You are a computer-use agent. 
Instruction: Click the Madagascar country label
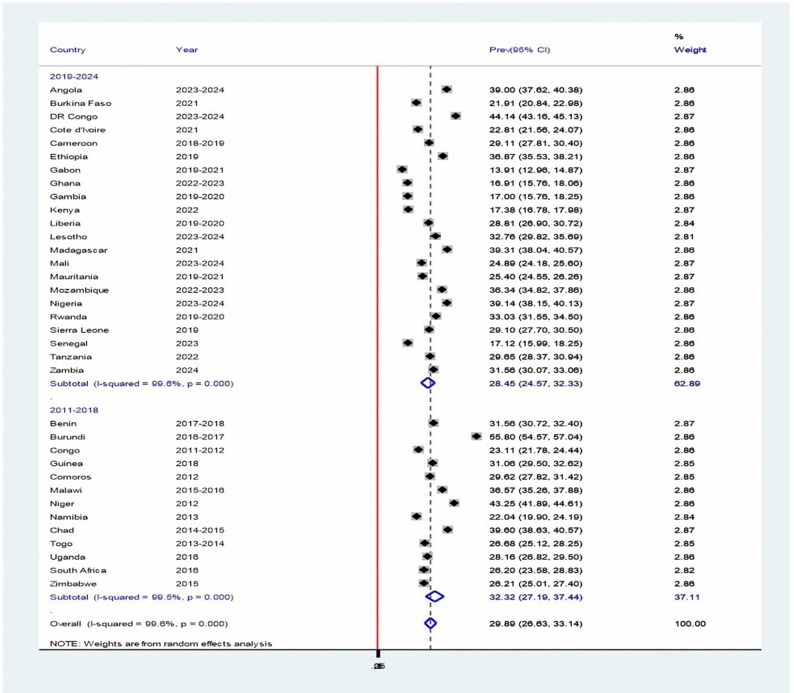pyautogui.click(x=78, y=250)
